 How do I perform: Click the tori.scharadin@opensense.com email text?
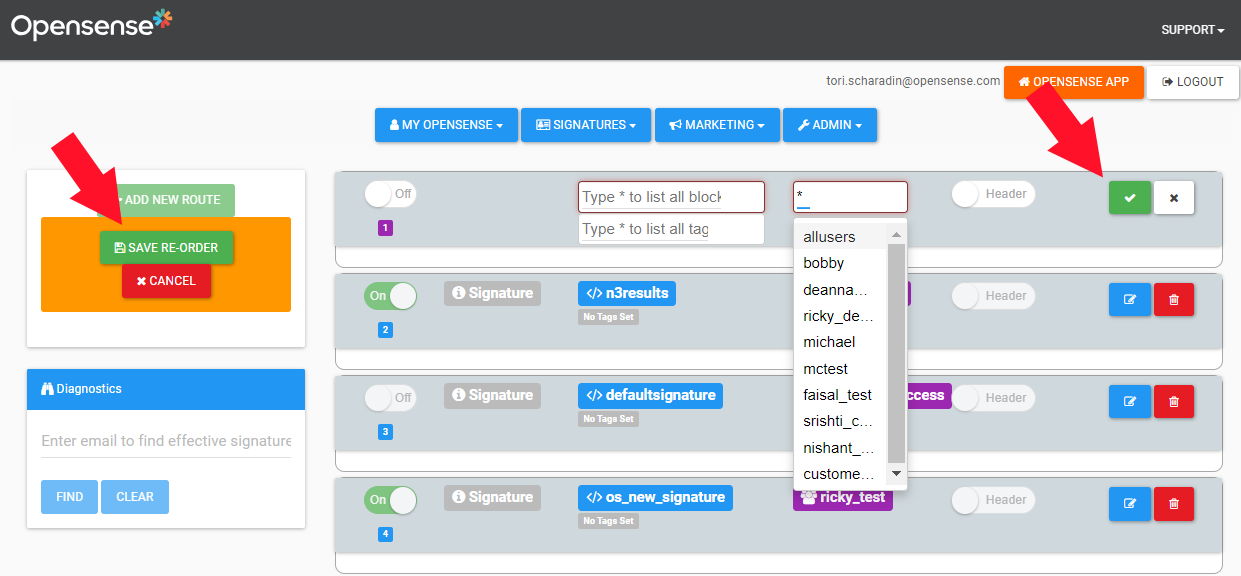[x=913, y=81]
